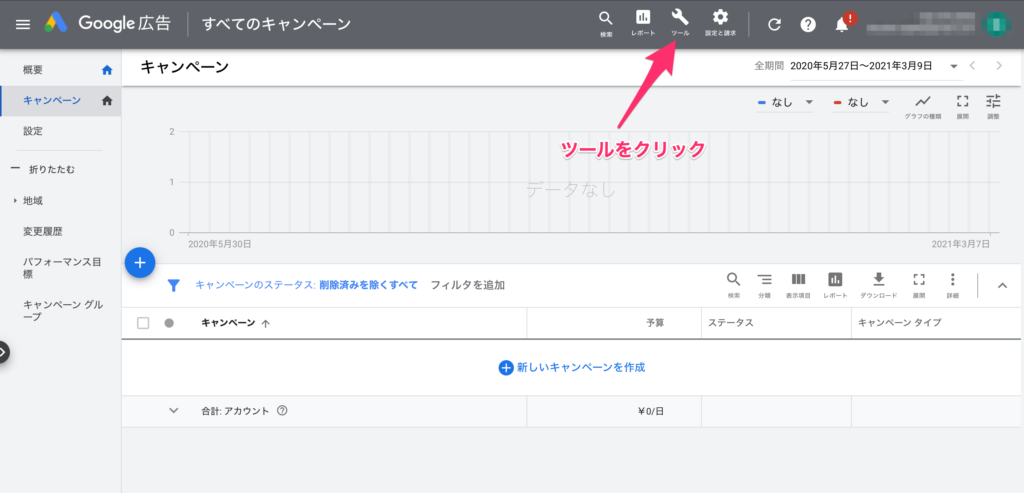Click the キャンペーン タイプ column header
This screenshot has height=493, width=1024.
[x=899, y=323]
